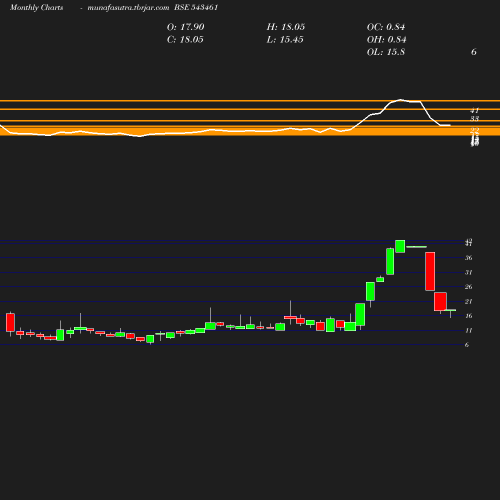Click price axis label 21
Image resolution: width=500 pixels, height=500 pixels.
[x=469, y=301]
